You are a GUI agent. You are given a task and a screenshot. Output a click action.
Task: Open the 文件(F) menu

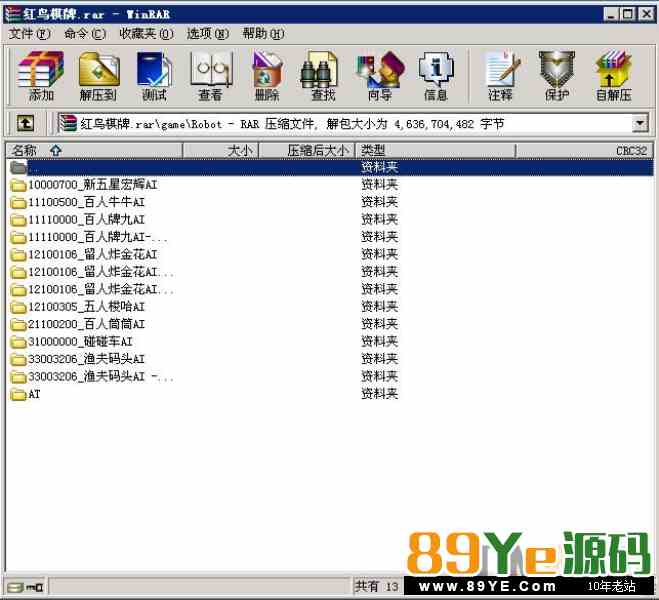point(29,33)
